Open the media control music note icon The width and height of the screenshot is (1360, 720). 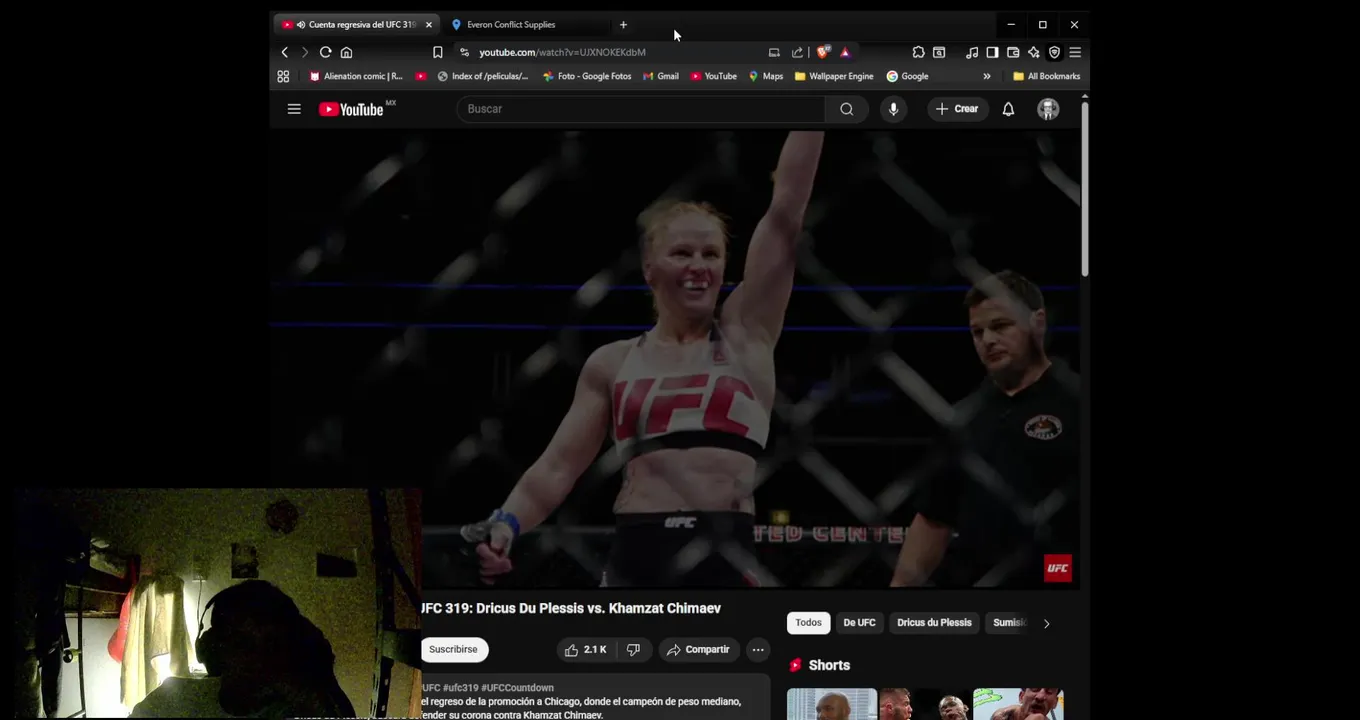click(971, 52)
